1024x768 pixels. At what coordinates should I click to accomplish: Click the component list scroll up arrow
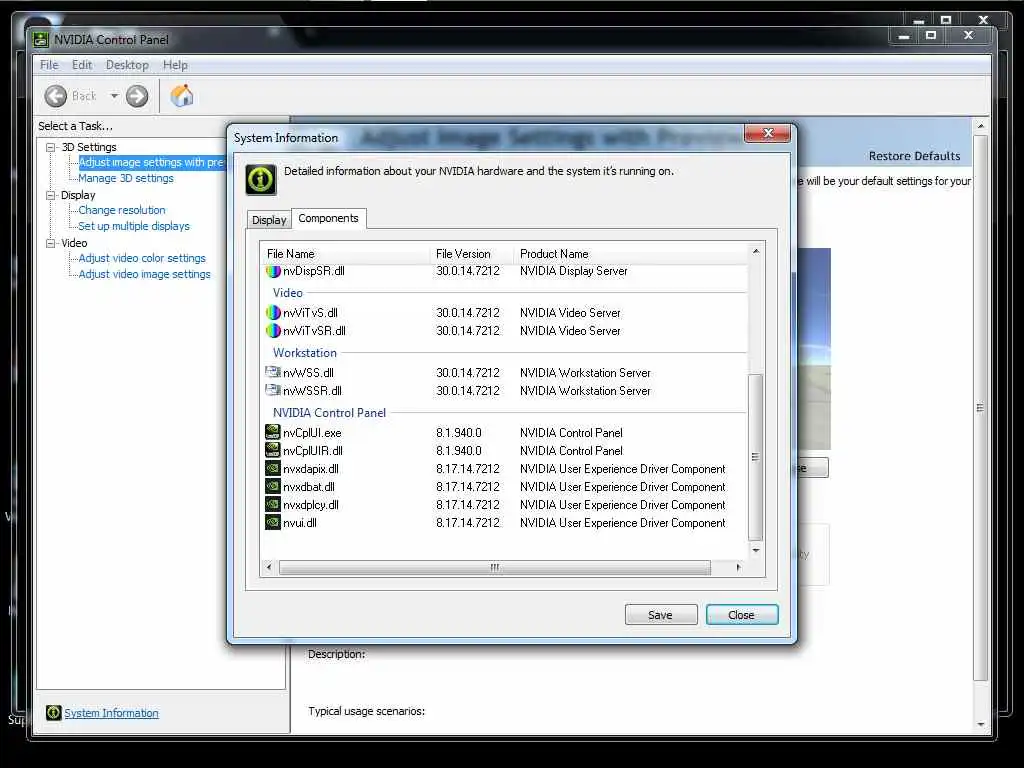[756, 251]
